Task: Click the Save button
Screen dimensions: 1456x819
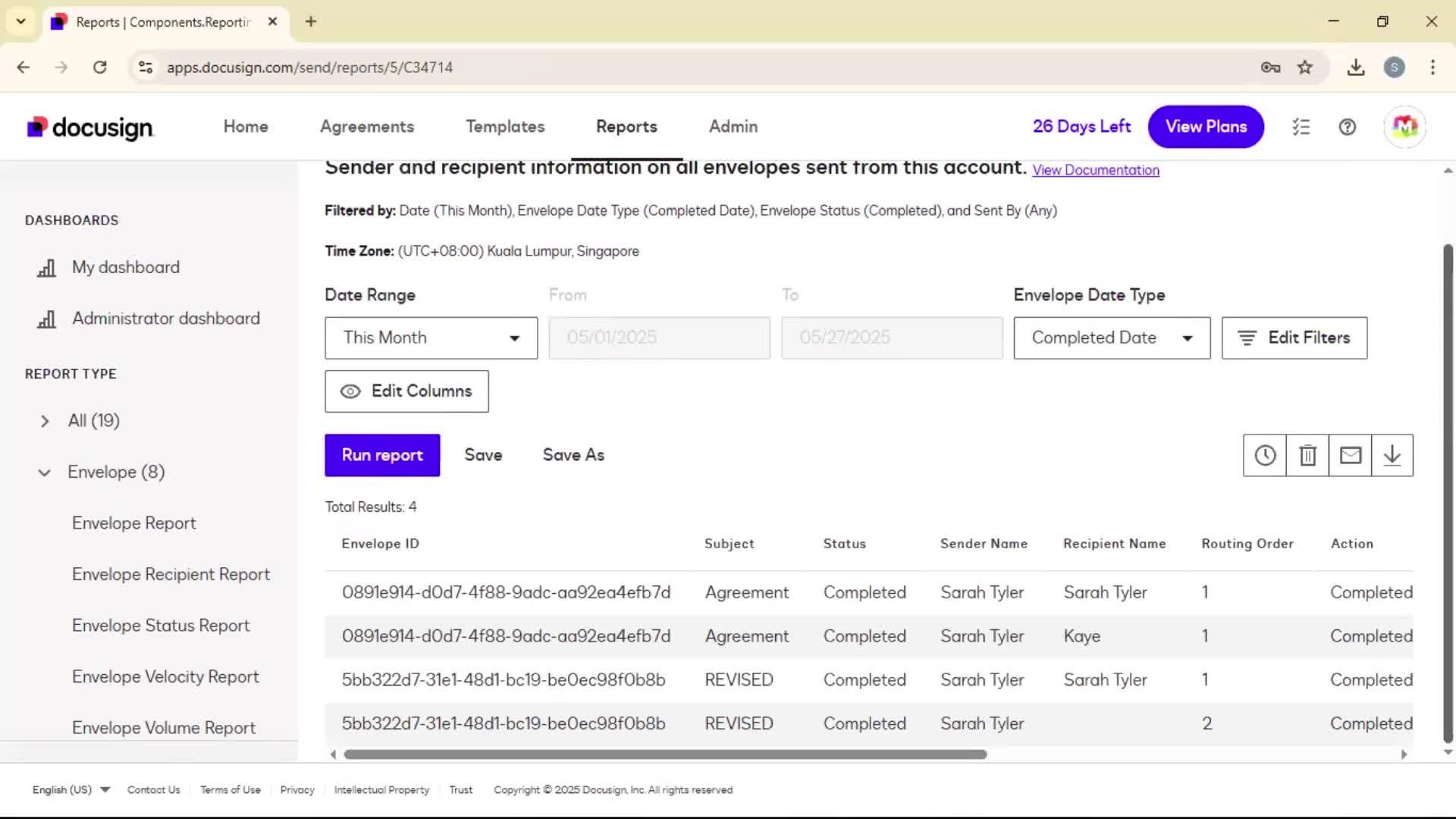Action: (x=483, y=455)
